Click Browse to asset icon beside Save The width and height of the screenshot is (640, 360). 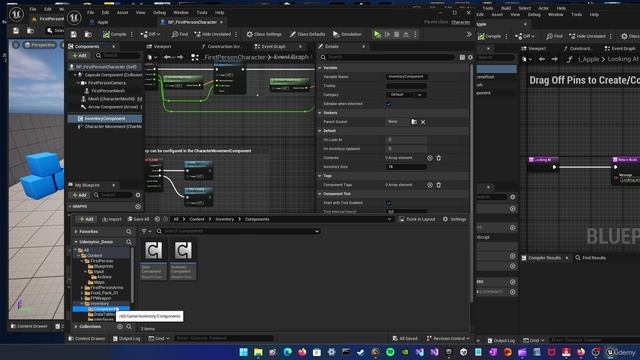pos(88,34)
